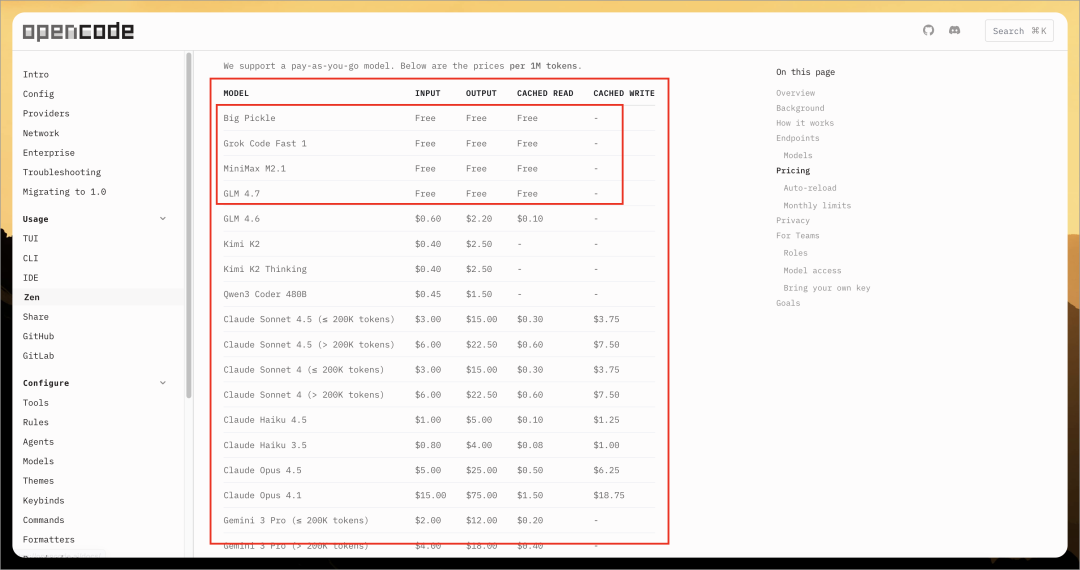Open Formatters under Configure
1080x570 pixels.
49,540
